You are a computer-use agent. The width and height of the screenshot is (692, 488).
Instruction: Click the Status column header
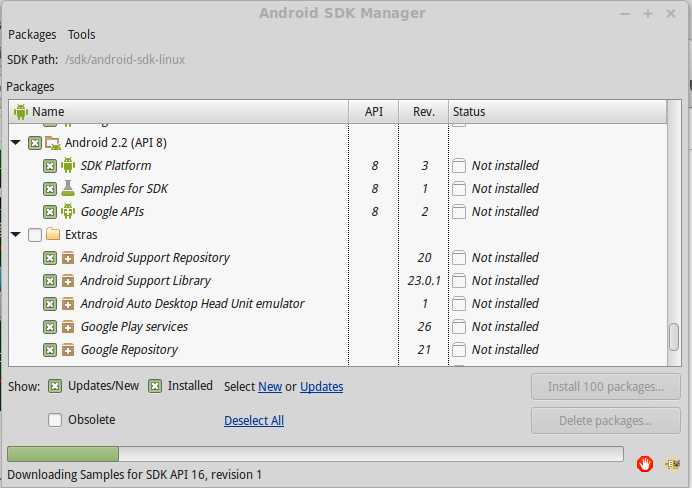tap(558, 112)
